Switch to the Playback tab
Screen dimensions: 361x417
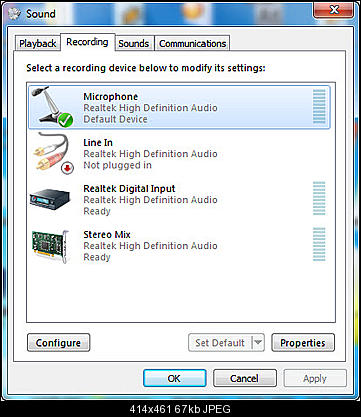click(37, 43)
